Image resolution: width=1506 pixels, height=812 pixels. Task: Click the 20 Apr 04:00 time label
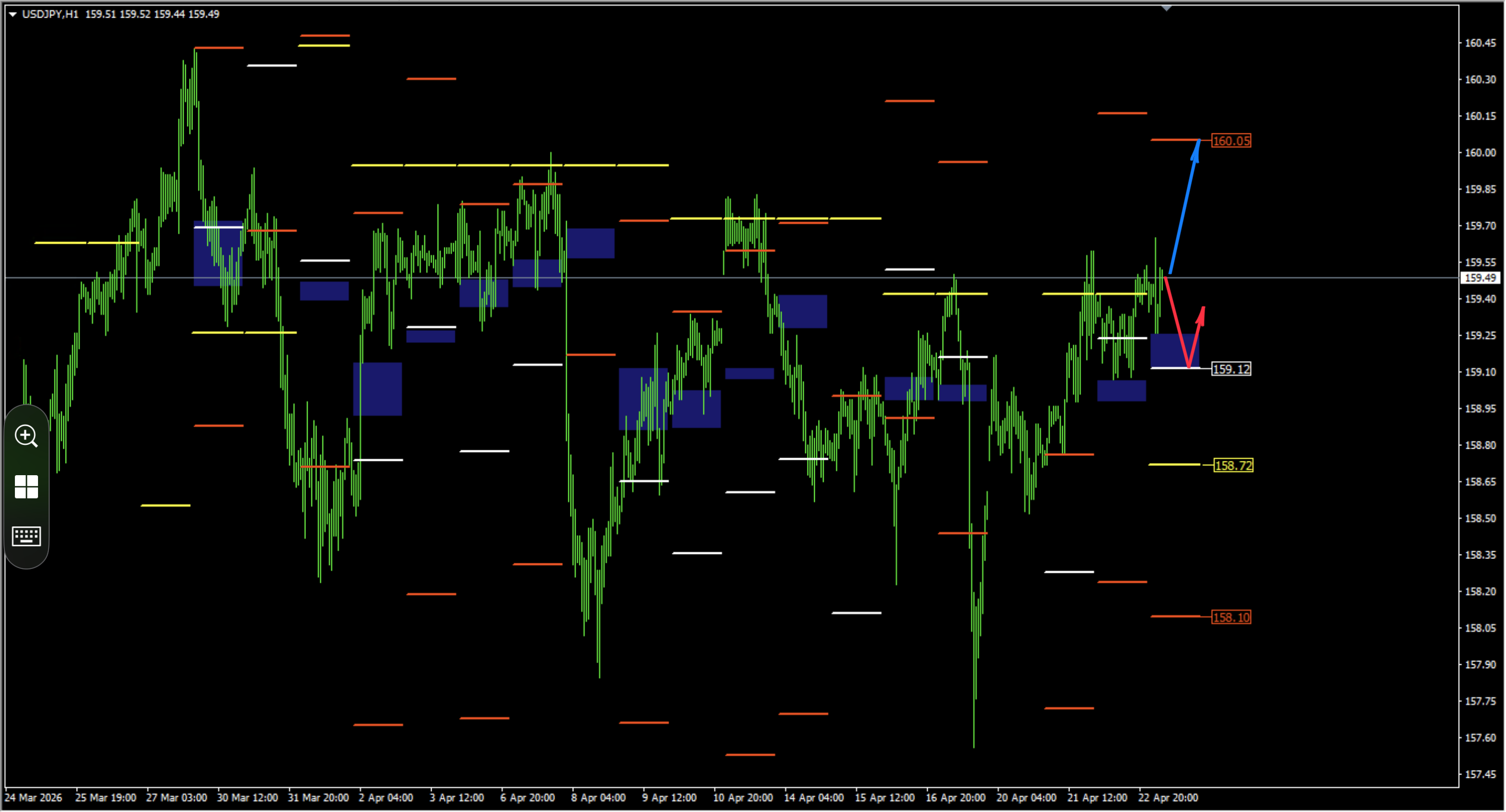[1026, 798]
